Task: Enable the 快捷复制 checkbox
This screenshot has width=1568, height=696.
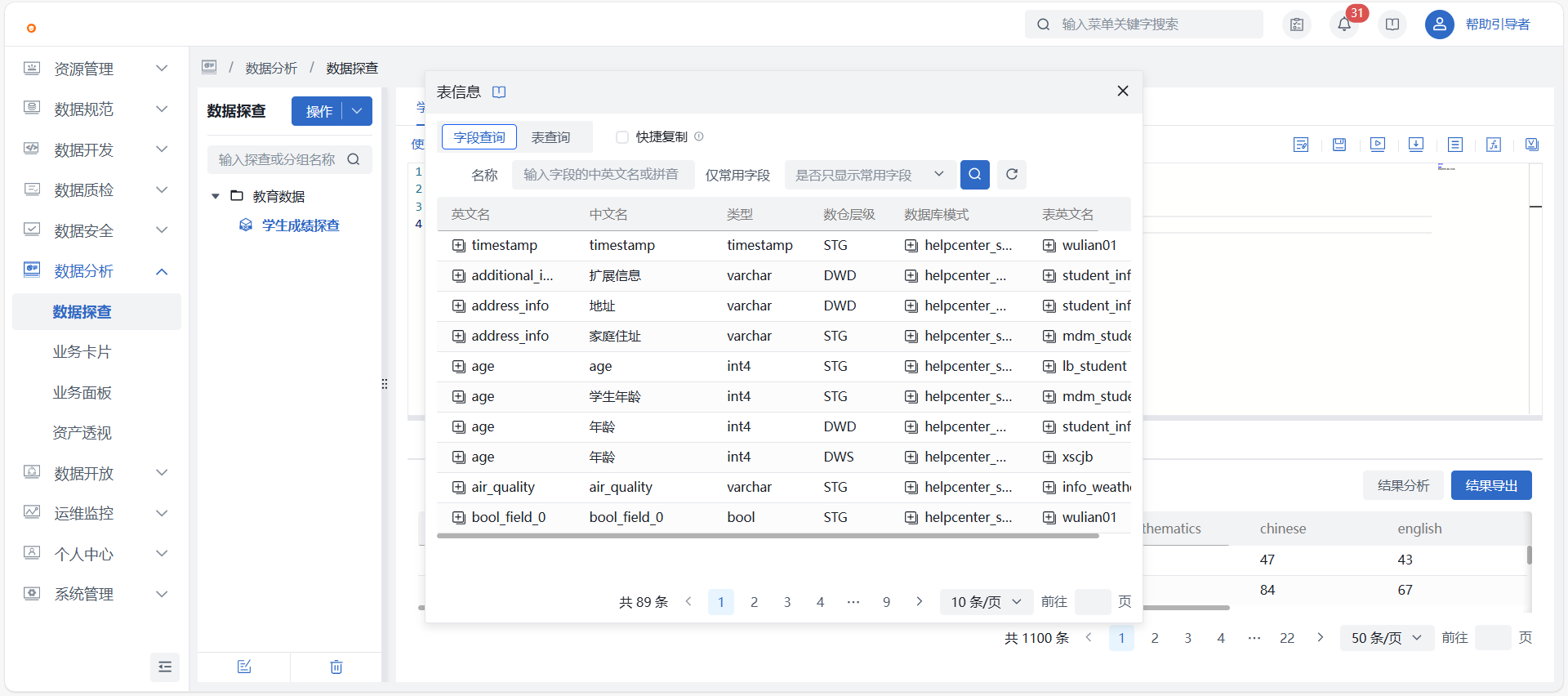Action: 622,137
